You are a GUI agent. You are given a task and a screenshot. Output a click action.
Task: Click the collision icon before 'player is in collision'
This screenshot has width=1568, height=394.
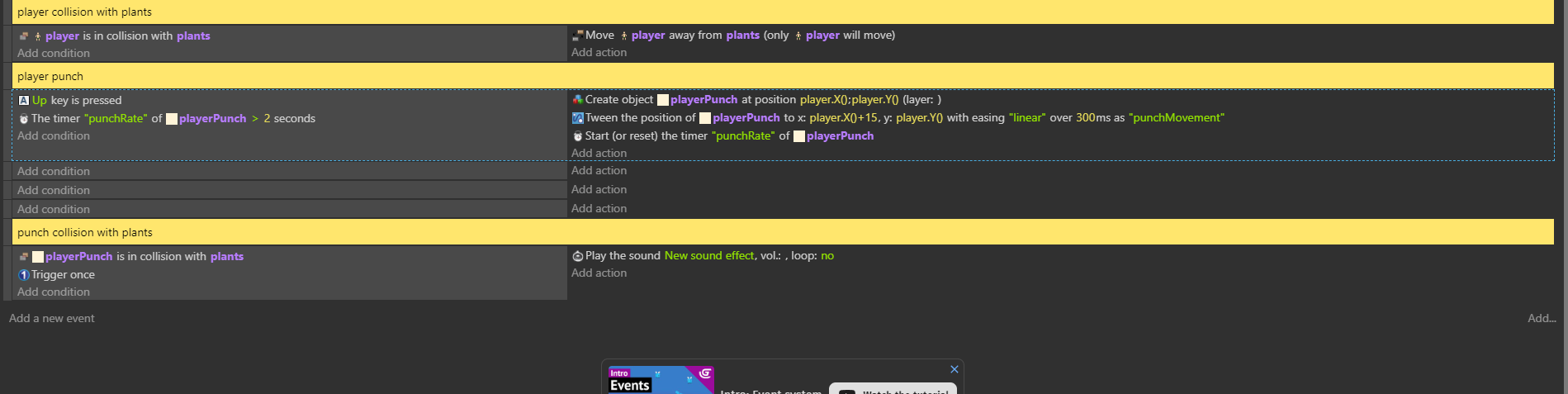coord(24,36)
